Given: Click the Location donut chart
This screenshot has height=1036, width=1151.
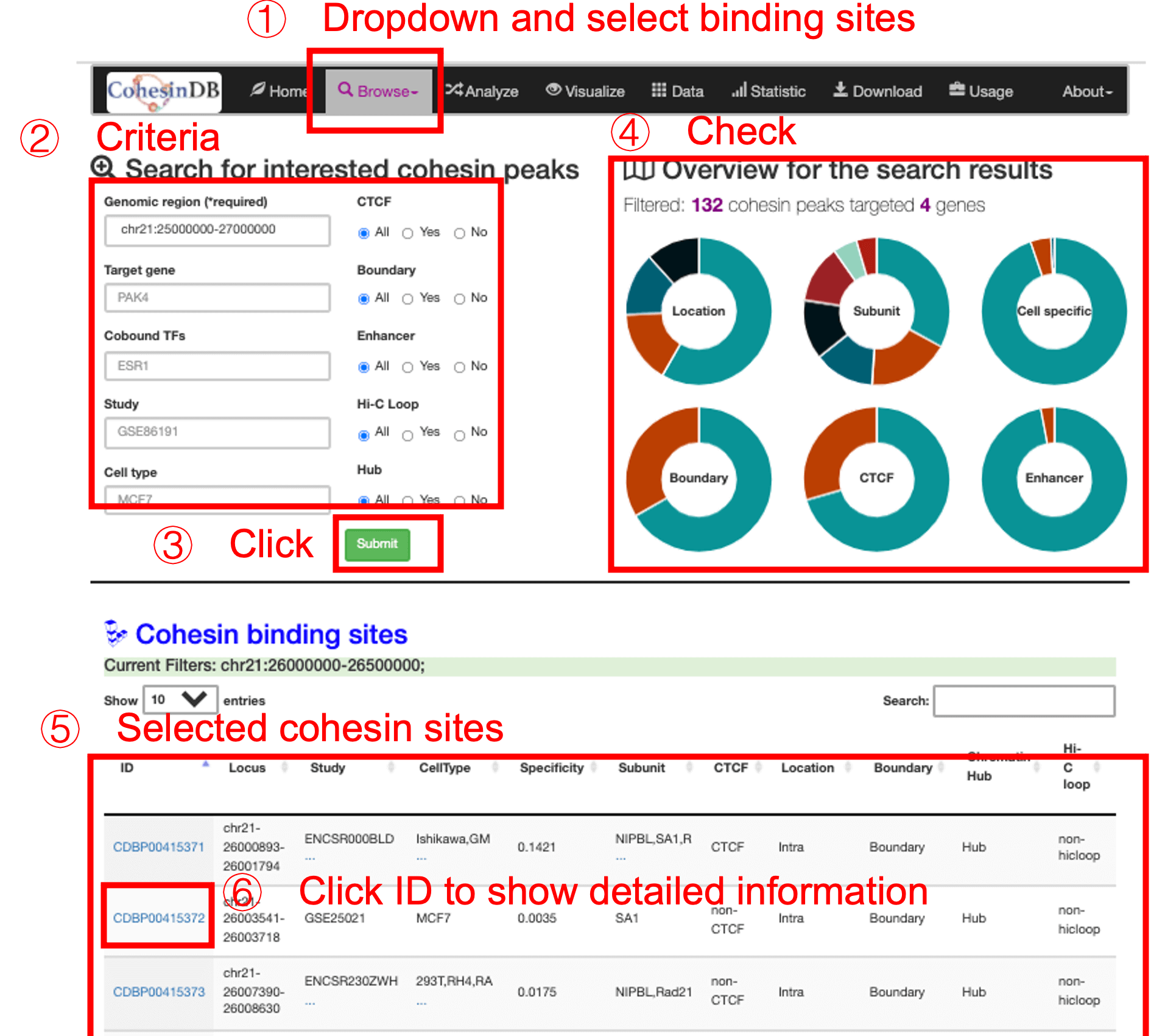Looking at the screenshot, I should point(699,311).
